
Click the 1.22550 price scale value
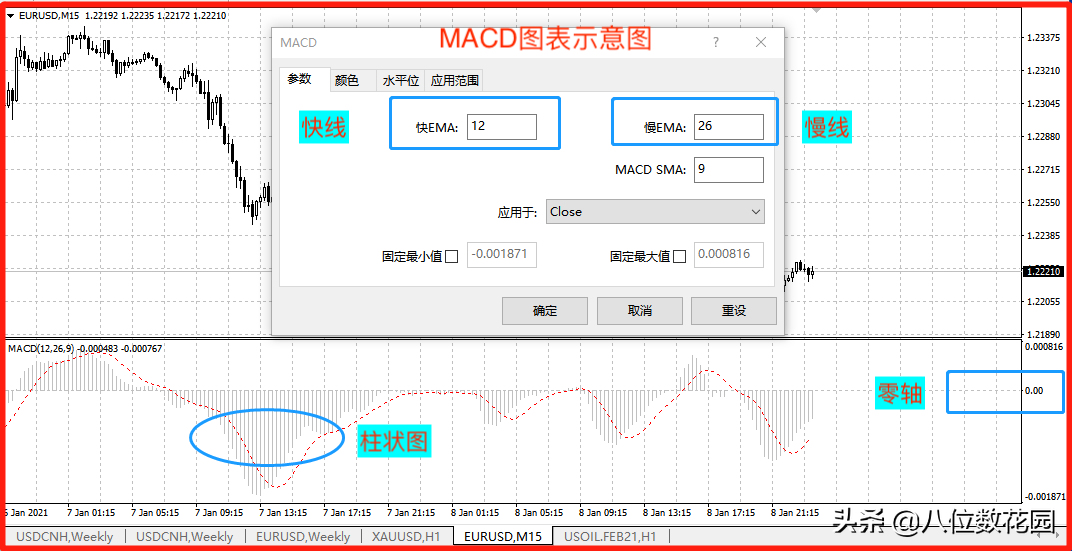tap(1043, 203)
